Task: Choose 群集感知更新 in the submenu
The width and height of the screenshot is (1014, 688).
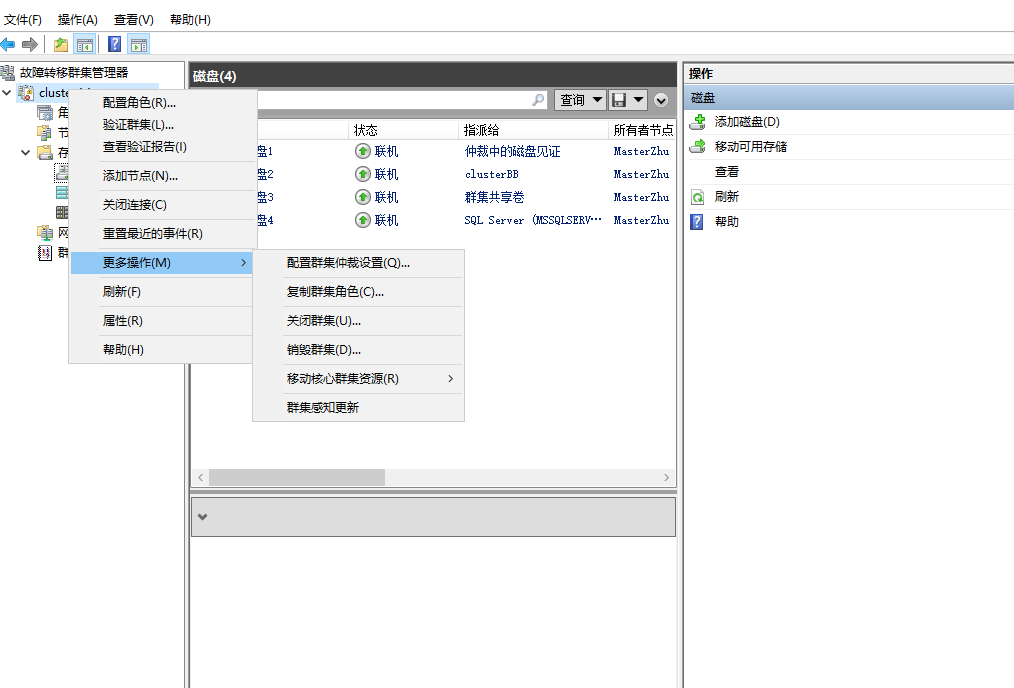Action: click(358, 407)
